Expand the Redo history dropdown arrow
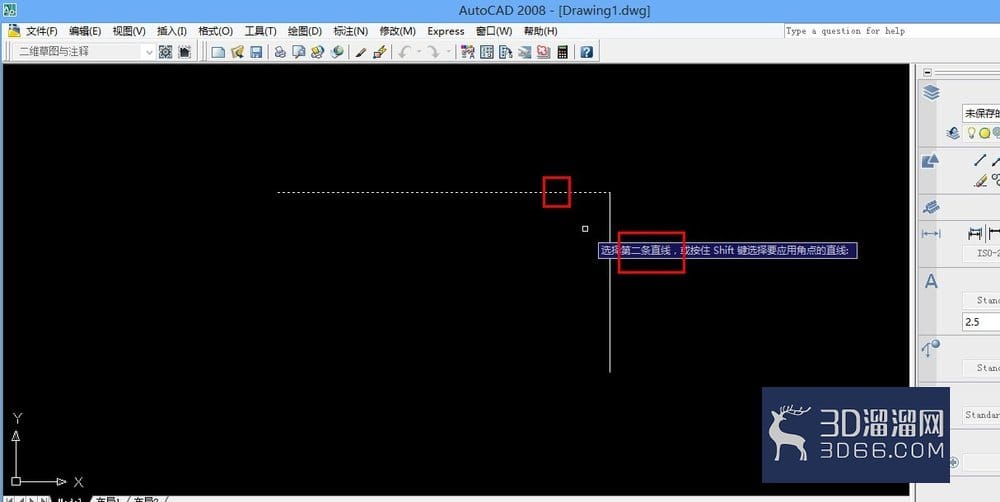Viewport: 1000px width, 502px height. (448, 52)
